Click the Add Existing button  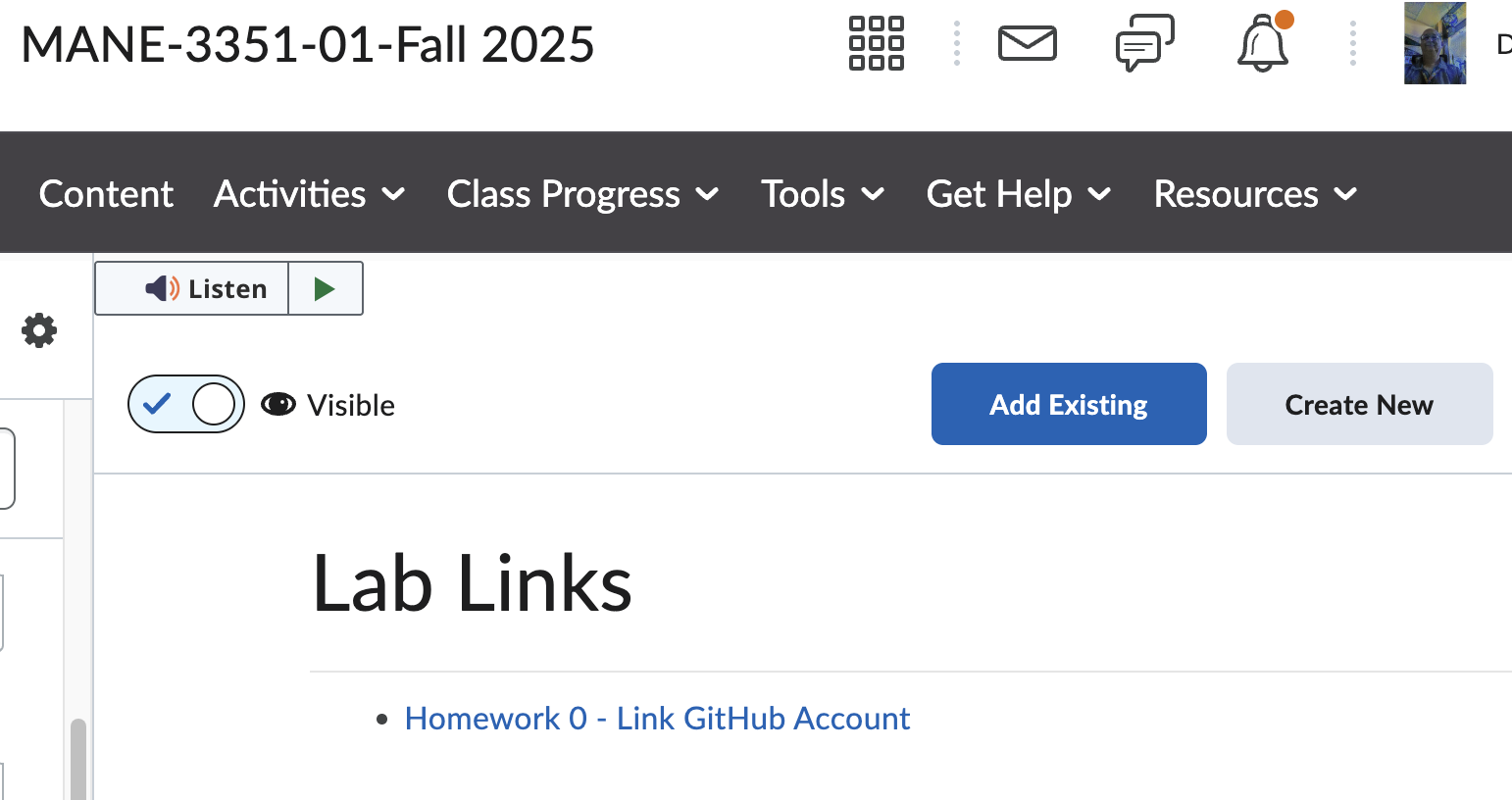(x=1069, y=404)
